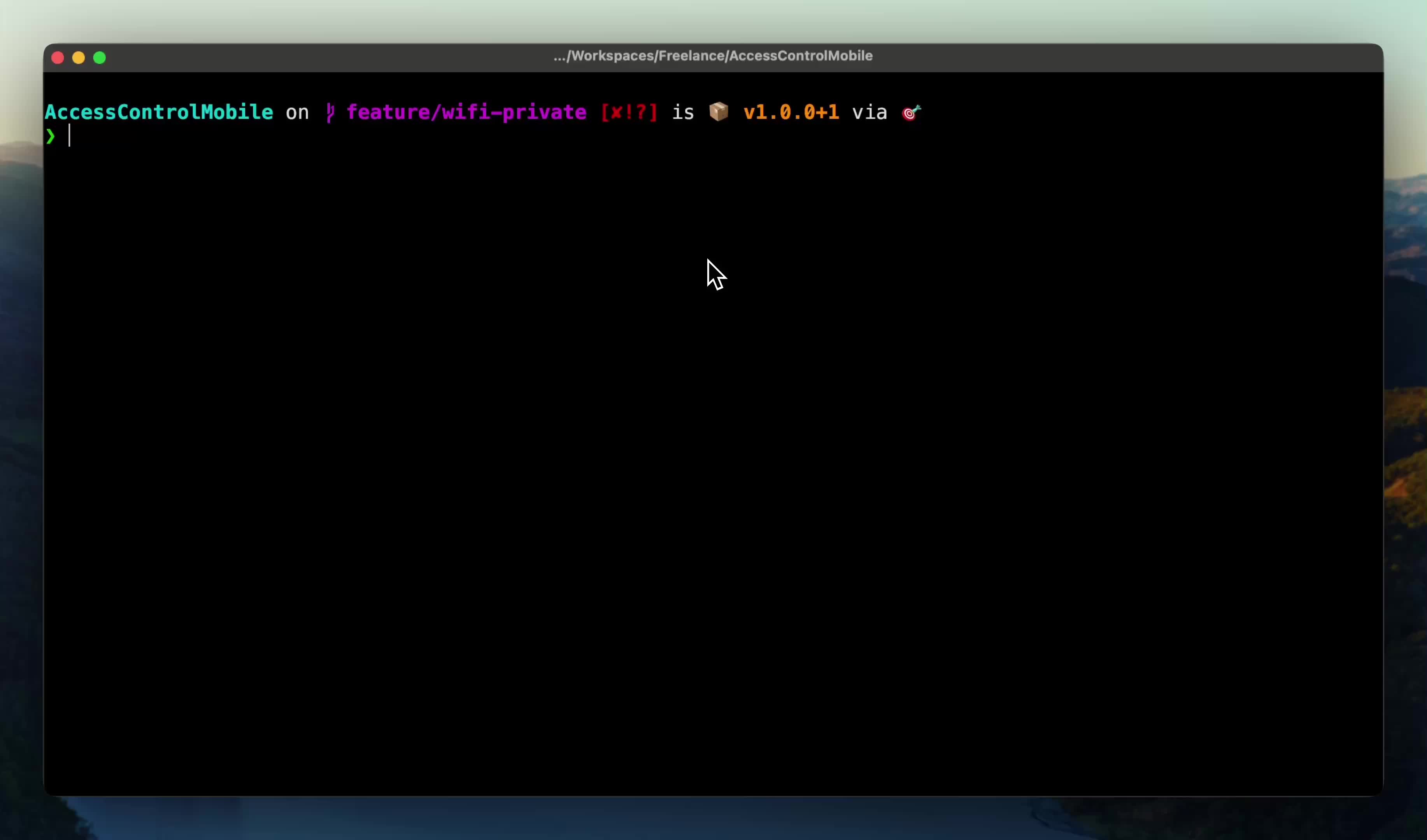Click the word "is" in prompt
This screenshot has width=1427, height=840.
coord(683,112)
